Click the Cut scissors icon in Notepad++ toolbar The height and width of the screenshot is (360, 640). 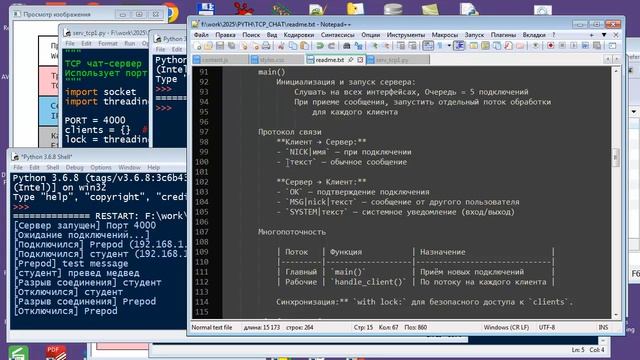click(281, 46)
